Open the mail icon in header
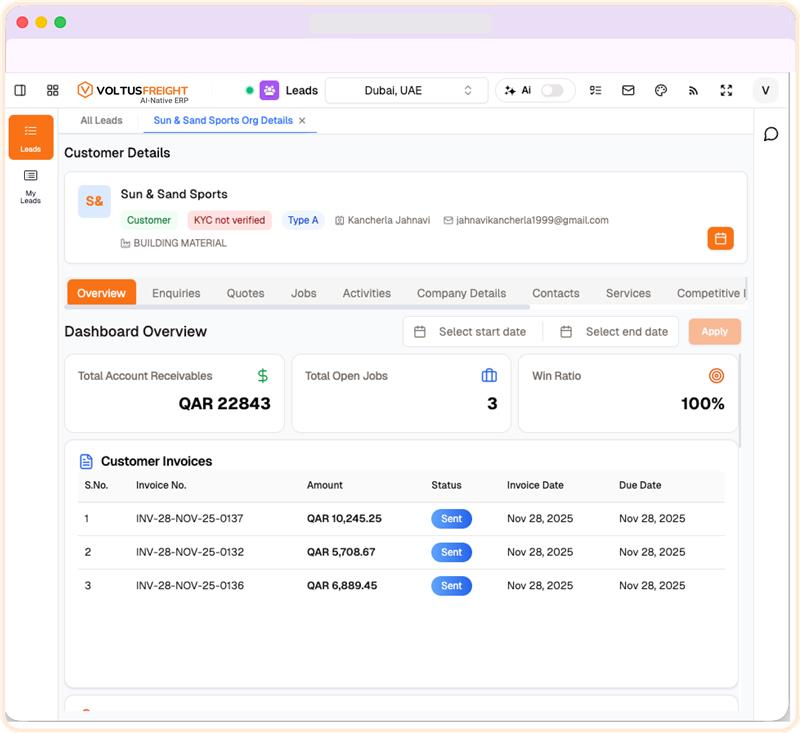 coord(628,90)
